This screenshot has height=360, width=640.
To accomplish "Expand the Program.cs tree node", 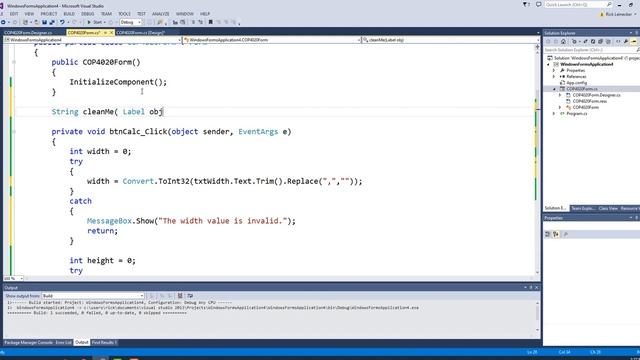I will click(554, 113).
